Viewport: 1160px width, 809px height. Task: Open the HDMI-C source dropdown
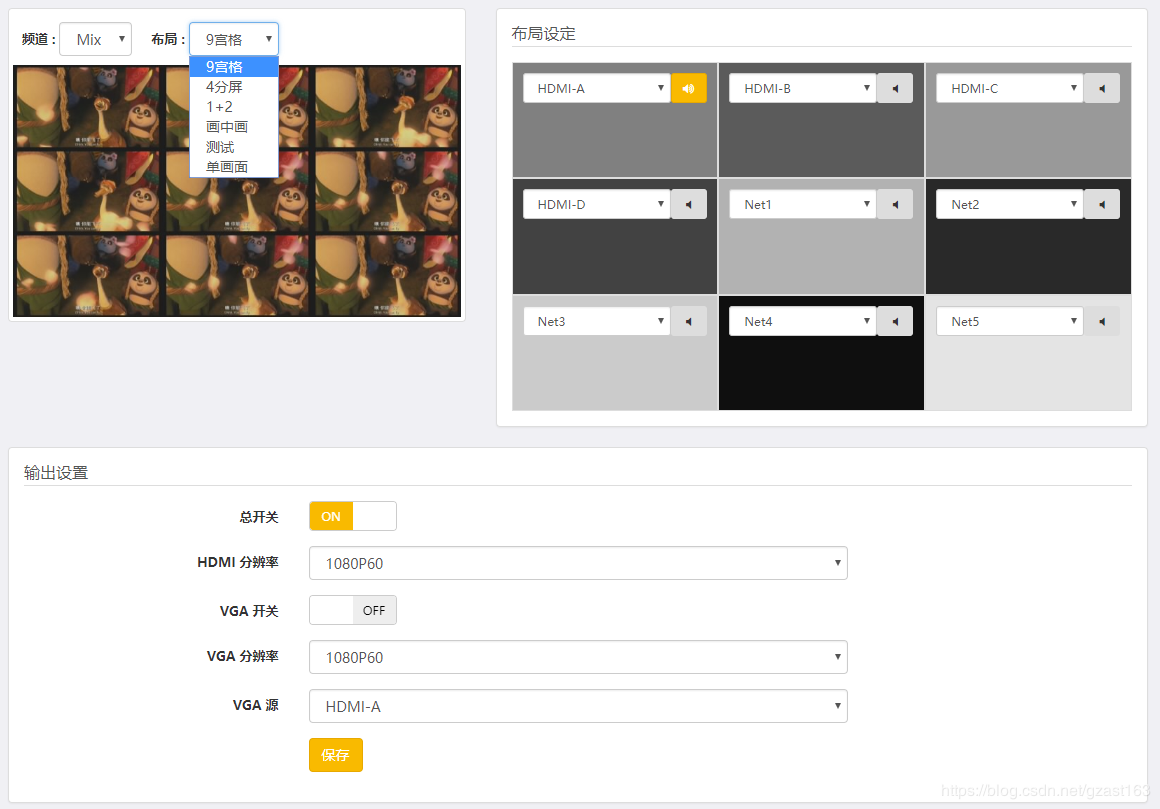point(1010,88)
